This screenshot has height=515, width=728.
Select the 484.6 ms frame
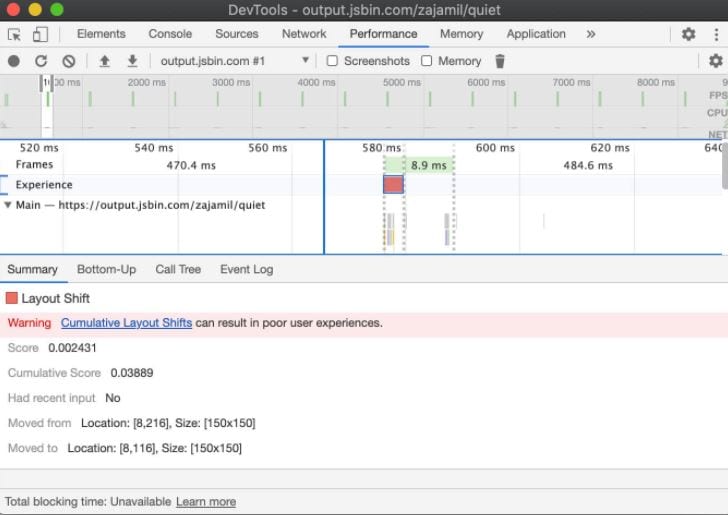pyautogui.click(x=588, y=165)
